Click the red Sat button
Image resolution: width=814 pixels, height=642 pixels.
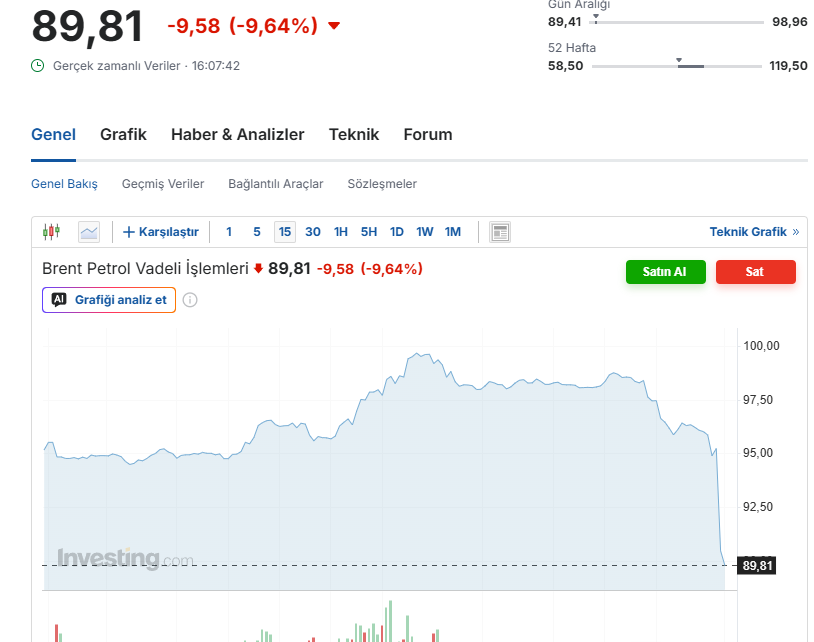755,272
